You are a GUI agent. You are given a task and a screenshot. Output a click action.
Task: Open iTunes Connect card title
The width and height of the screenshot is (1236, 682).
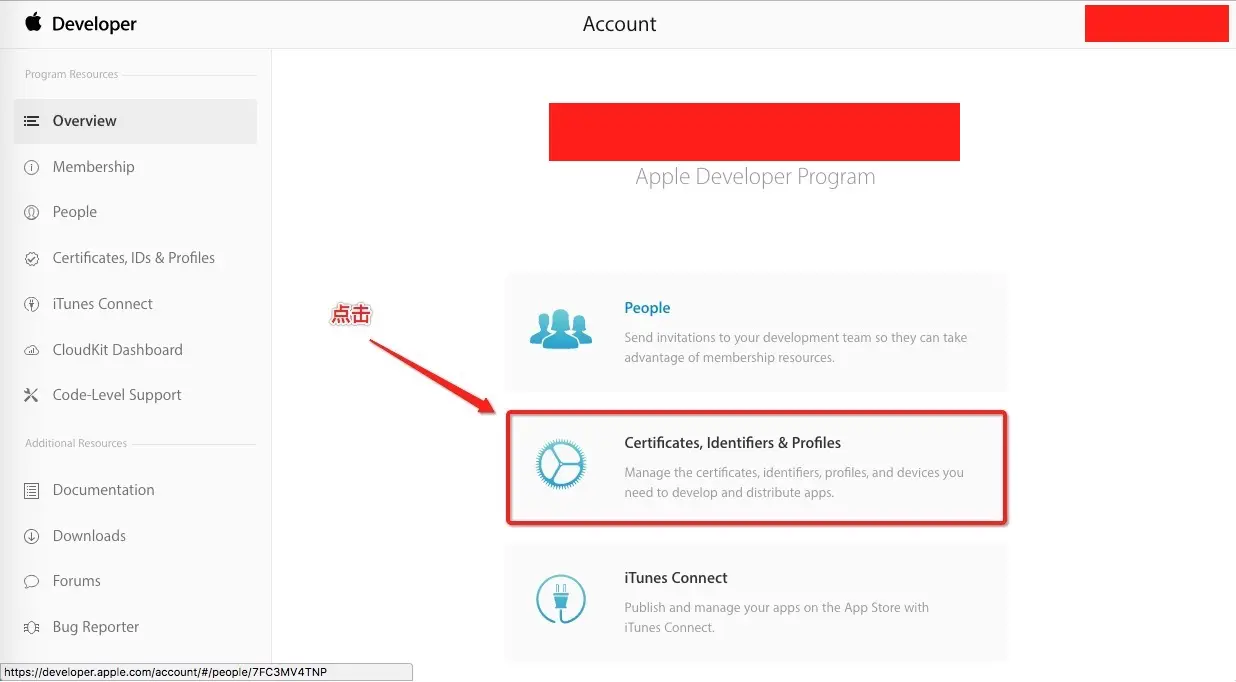(676, 578)
